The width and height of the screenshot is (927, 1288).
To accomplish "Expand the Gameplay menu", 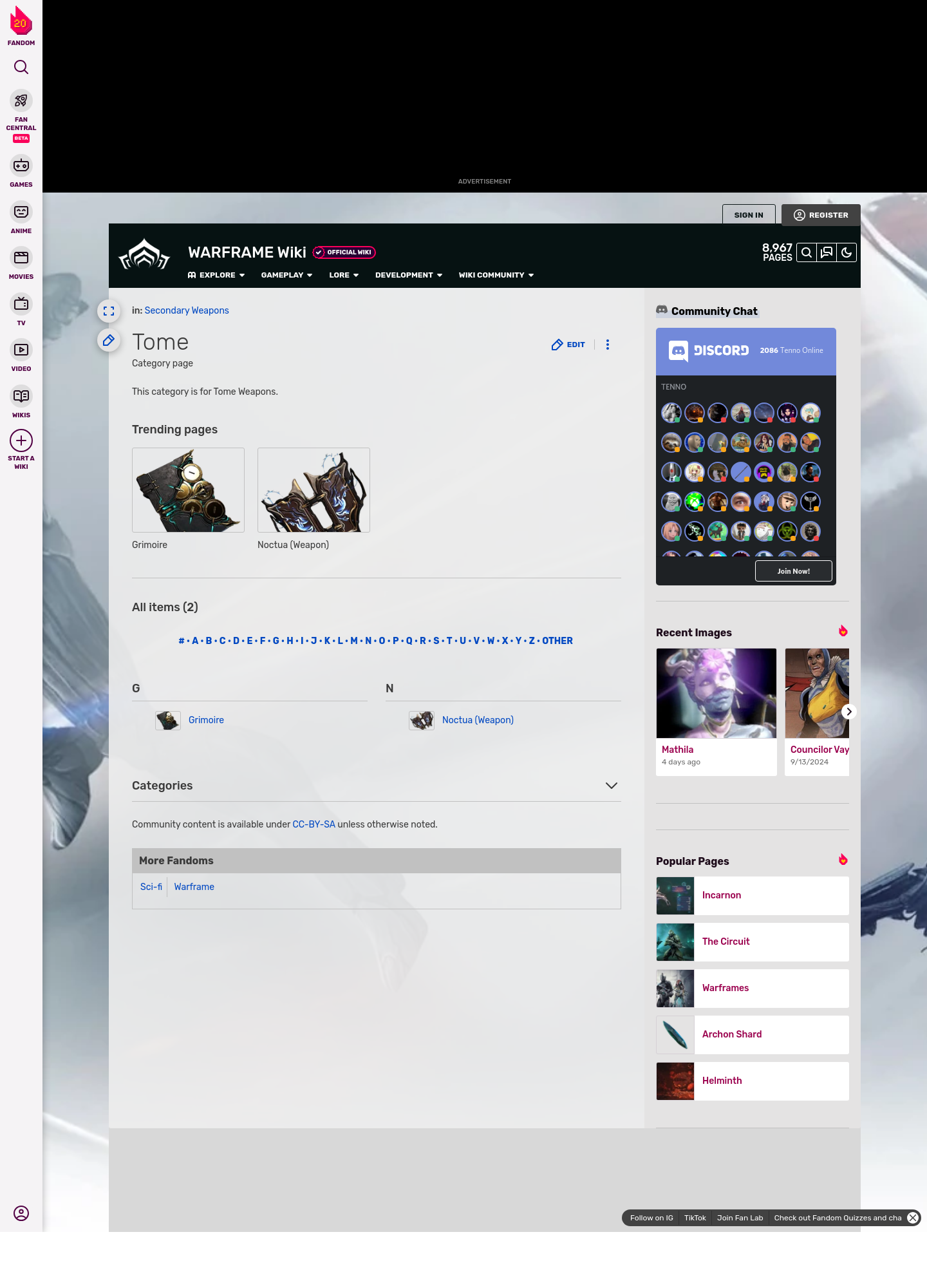I will point(286,275).
